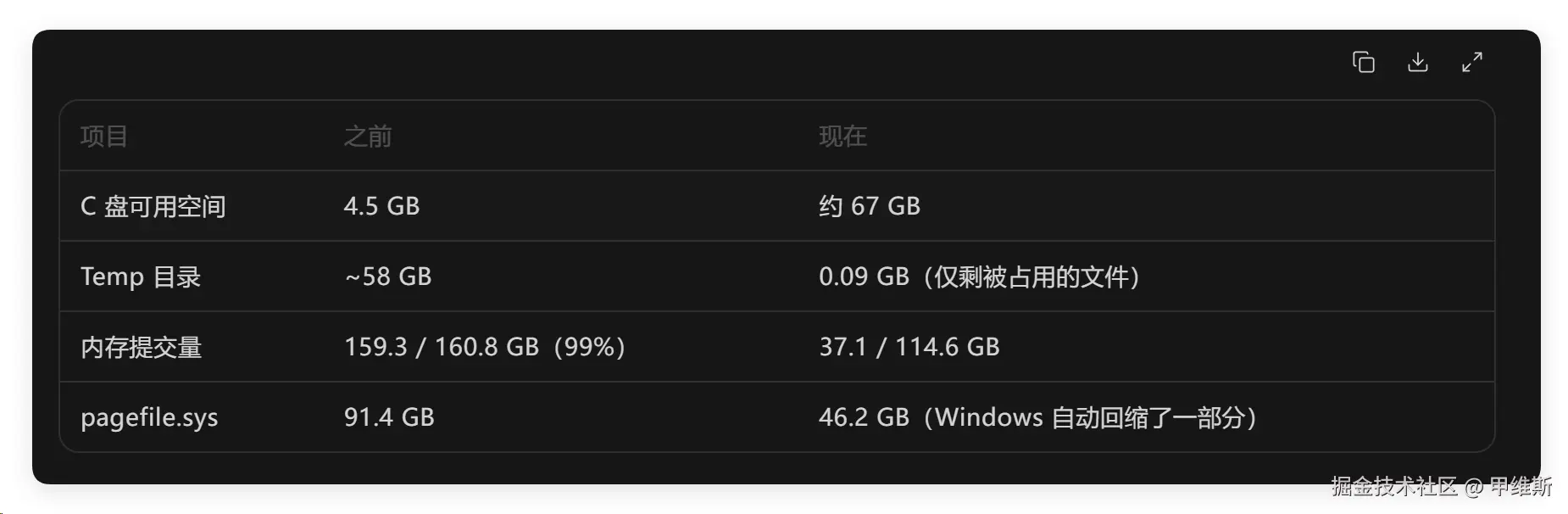Image resolution: width=1568 pixels, height=514 pixels.
Task: Download the table using download icon
Action: [1417, 62]
